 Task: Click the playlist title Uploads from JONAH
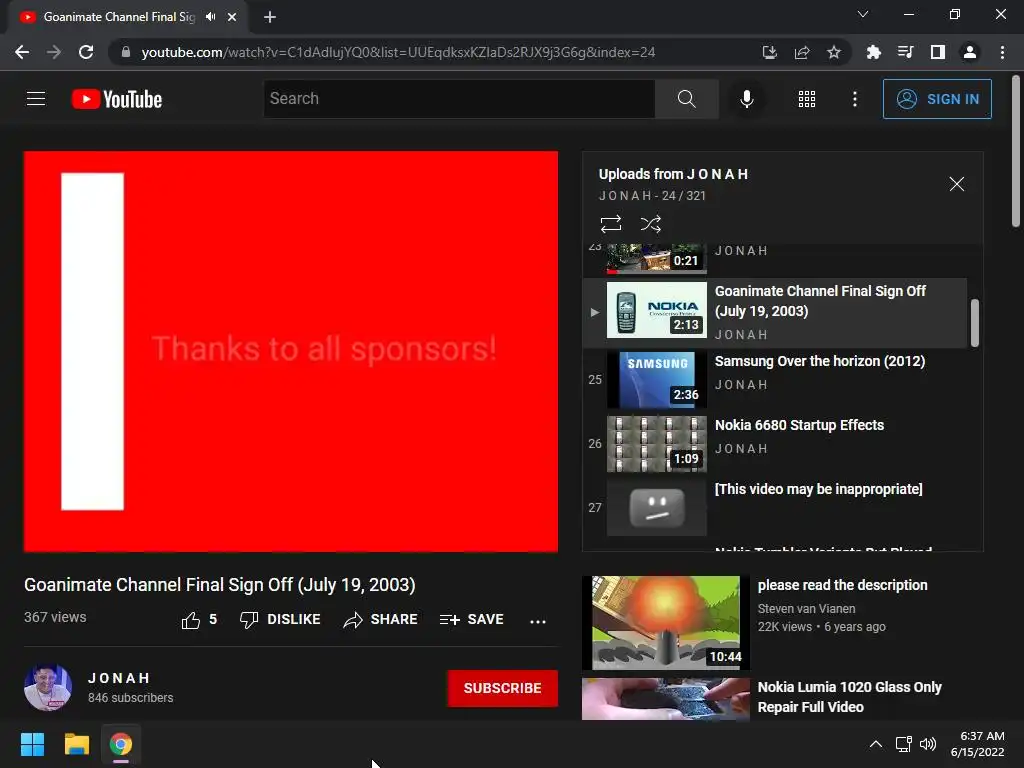click(x=673, y=174)
